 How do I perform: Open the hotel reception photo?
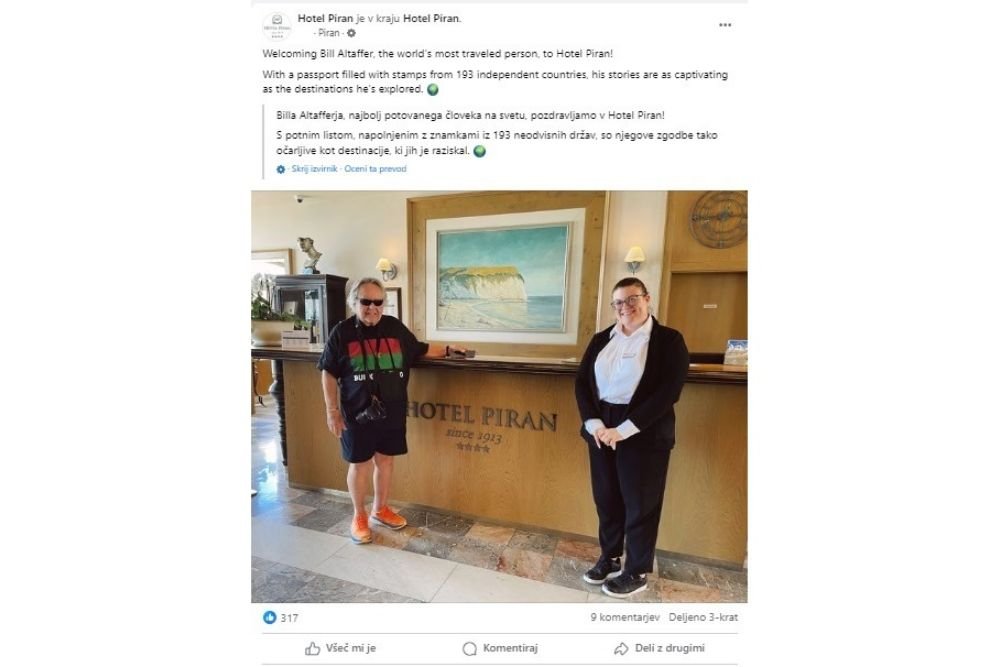(x=499, y=396)
